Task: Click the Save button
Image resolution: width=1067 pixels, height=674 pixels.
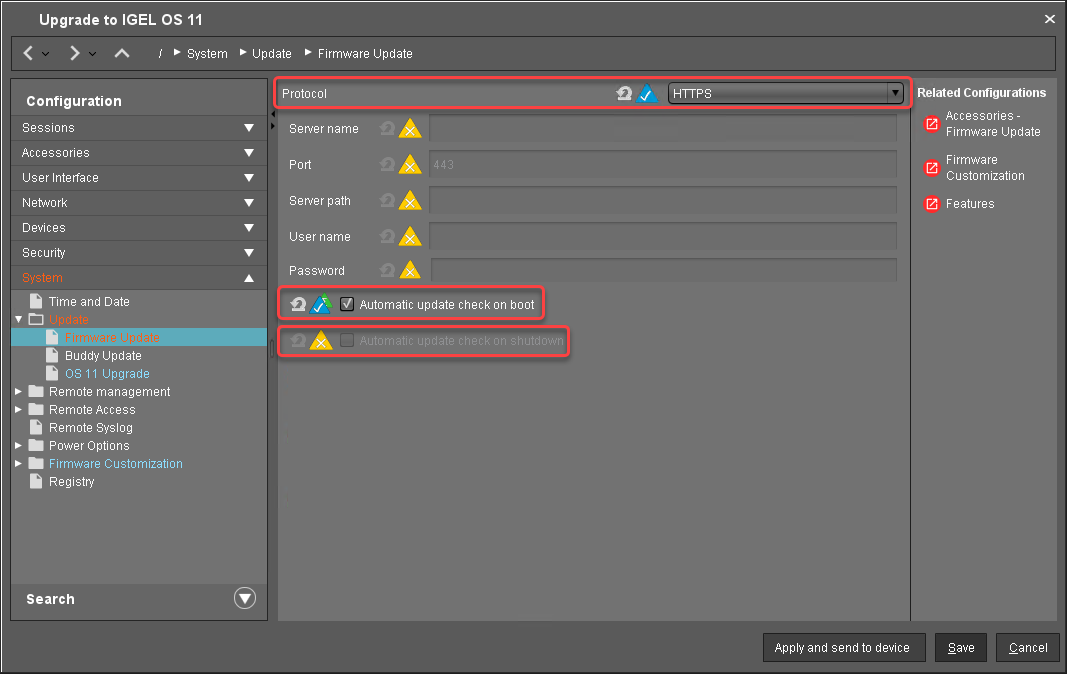Action: pyautogui.click(x=961, y=648)
